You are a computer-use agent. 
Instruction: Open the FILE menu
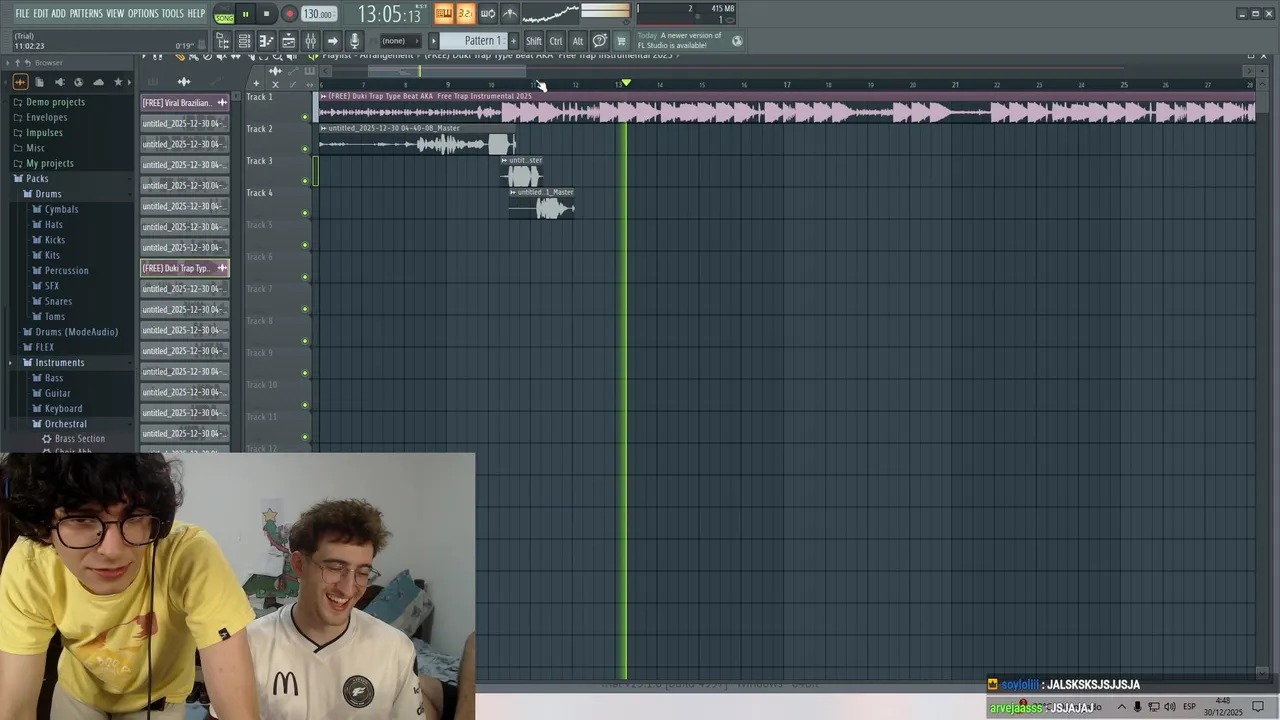pyautogui.click(x=22, y=13)
